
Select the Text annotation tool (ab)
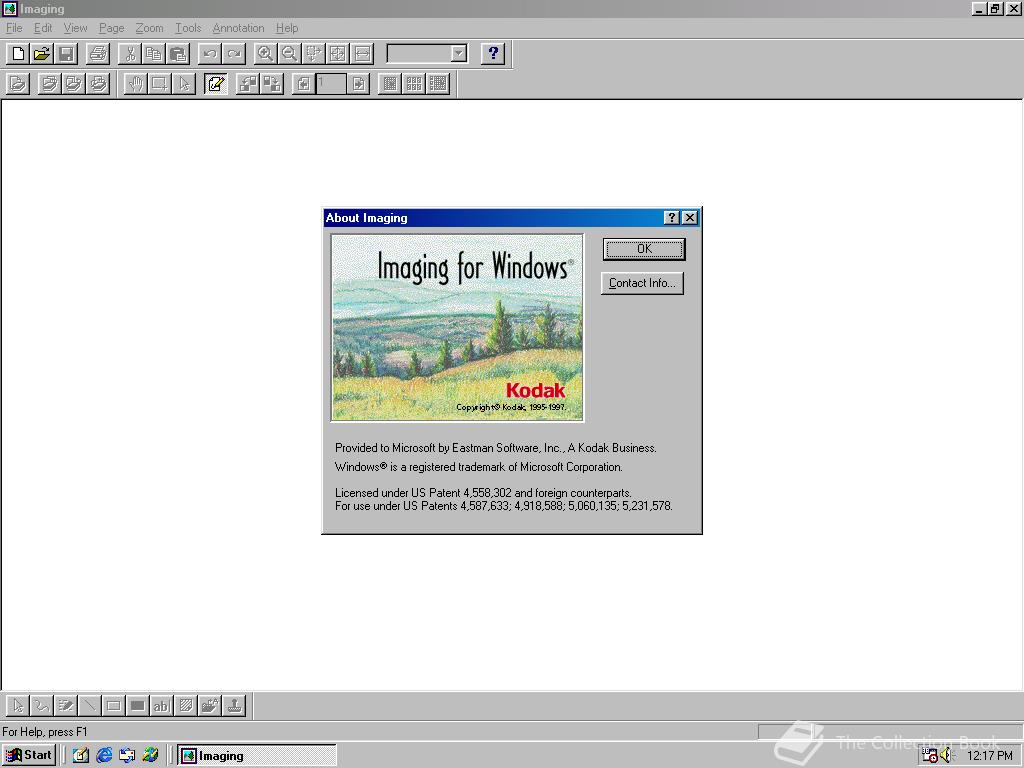click(x=161, y=705)
